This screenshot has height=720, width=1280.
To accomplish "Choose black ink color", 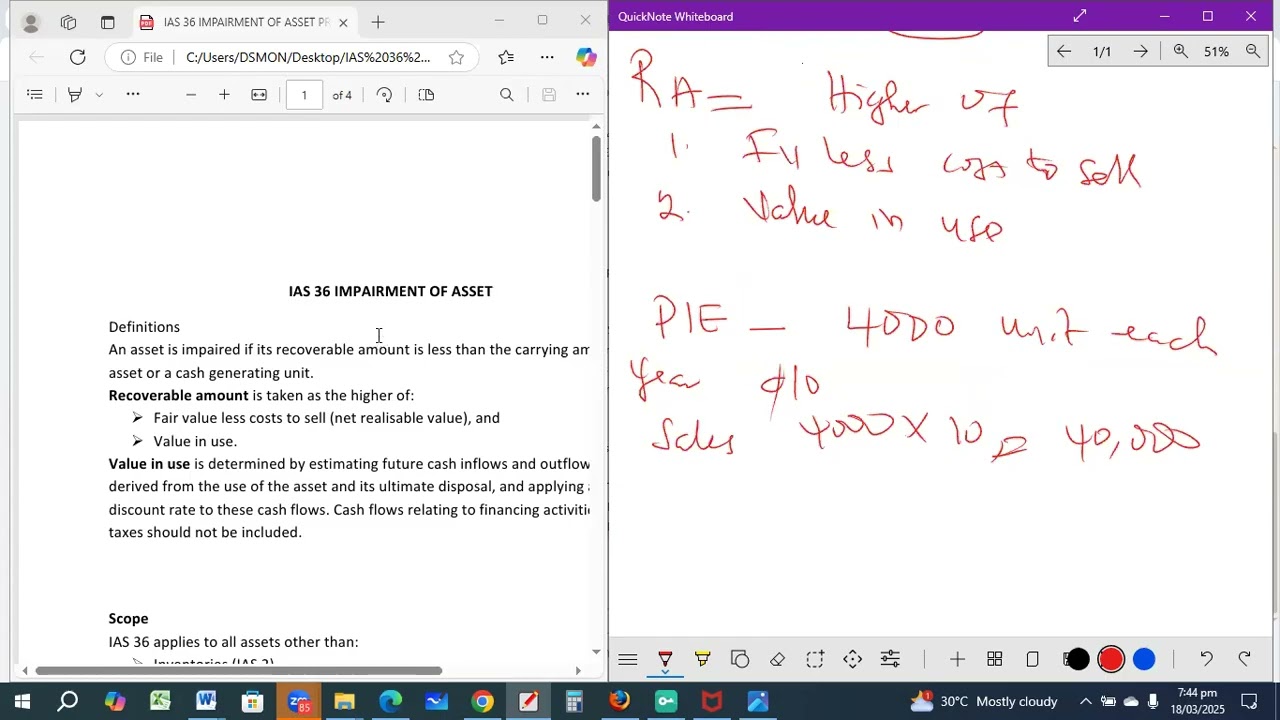I will 1077,659.
